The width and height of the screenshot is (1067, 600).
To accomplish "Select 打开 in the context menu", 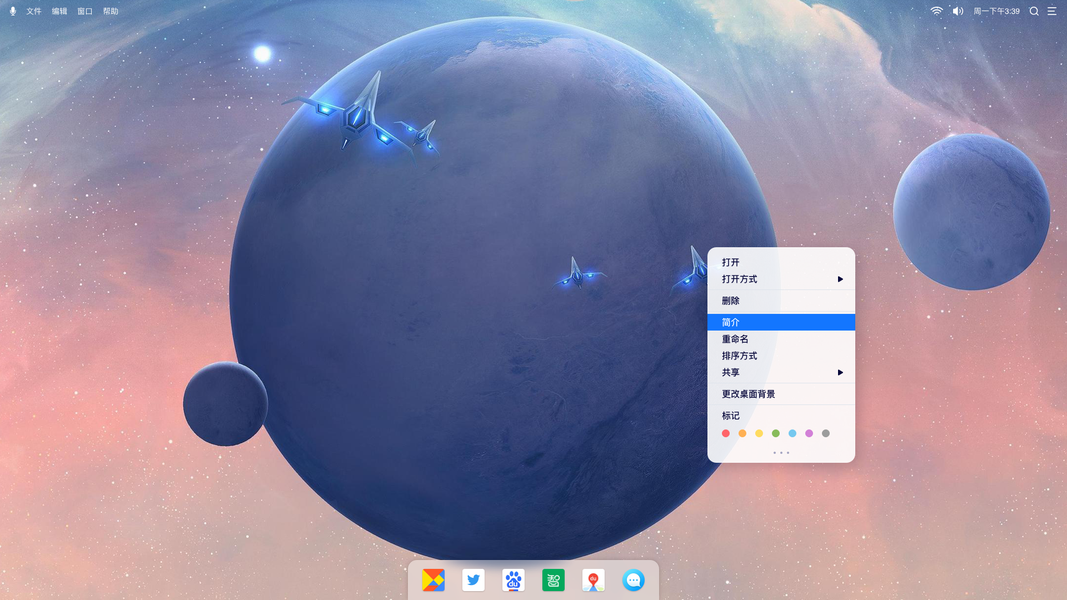I will pos(781,262).
